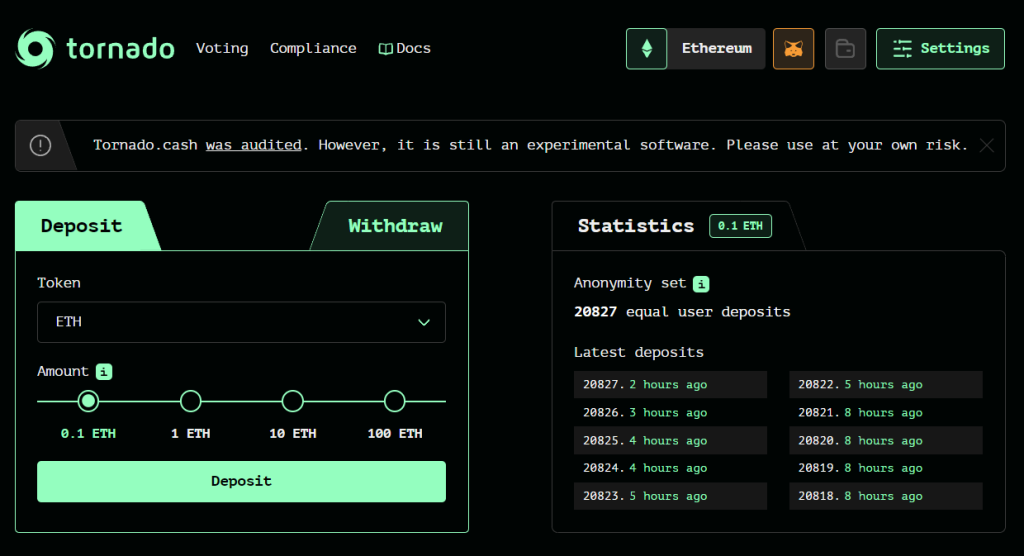Click the tornado swirl logo

[35, 48]
